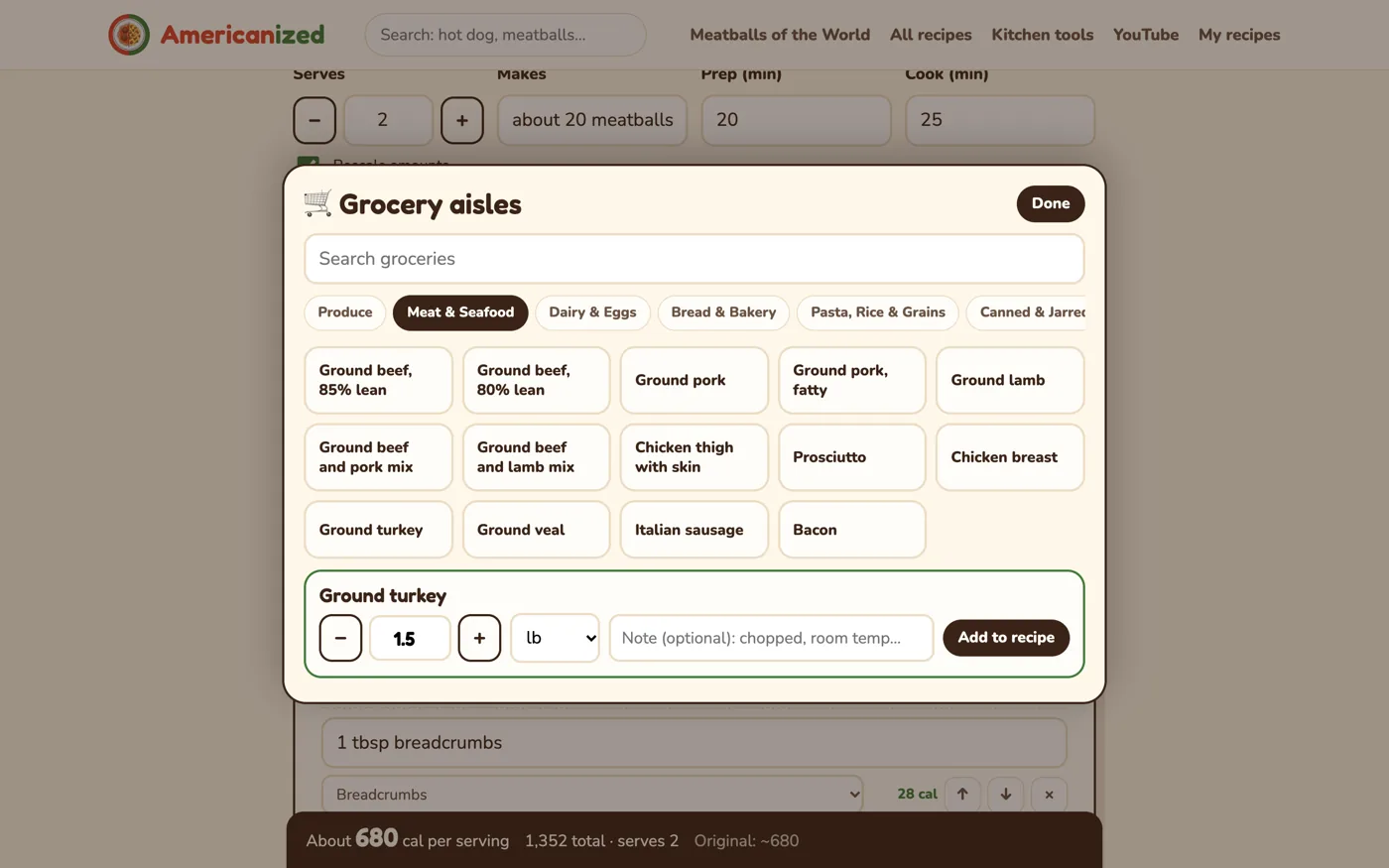
Task: Open the Pasta, Rice & Grains tab
Action: (x=878, y=312)
